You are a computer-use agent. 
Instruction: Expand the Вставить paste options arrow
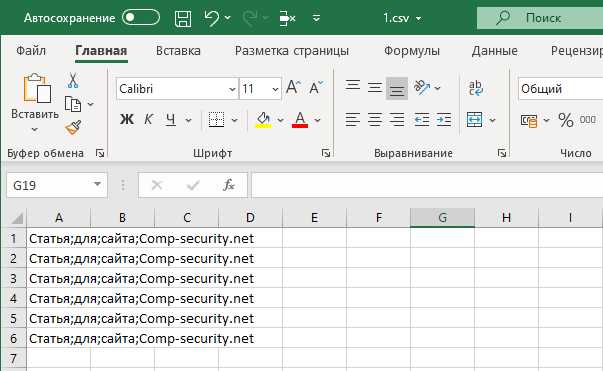coord(35,129)
